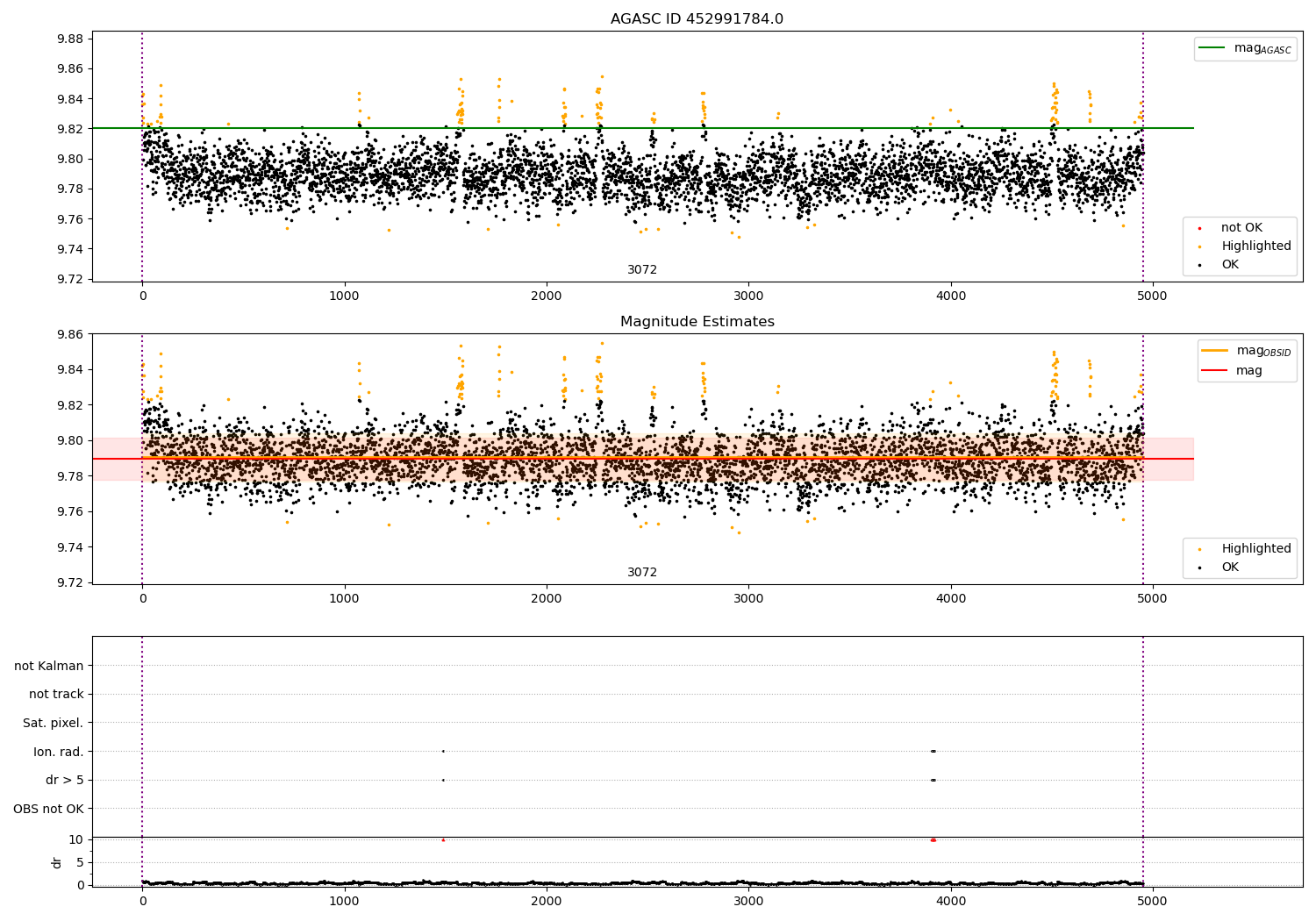Click the '5' tick on the dr axis
Screen dimensions: 1316x921
point(80,863)
